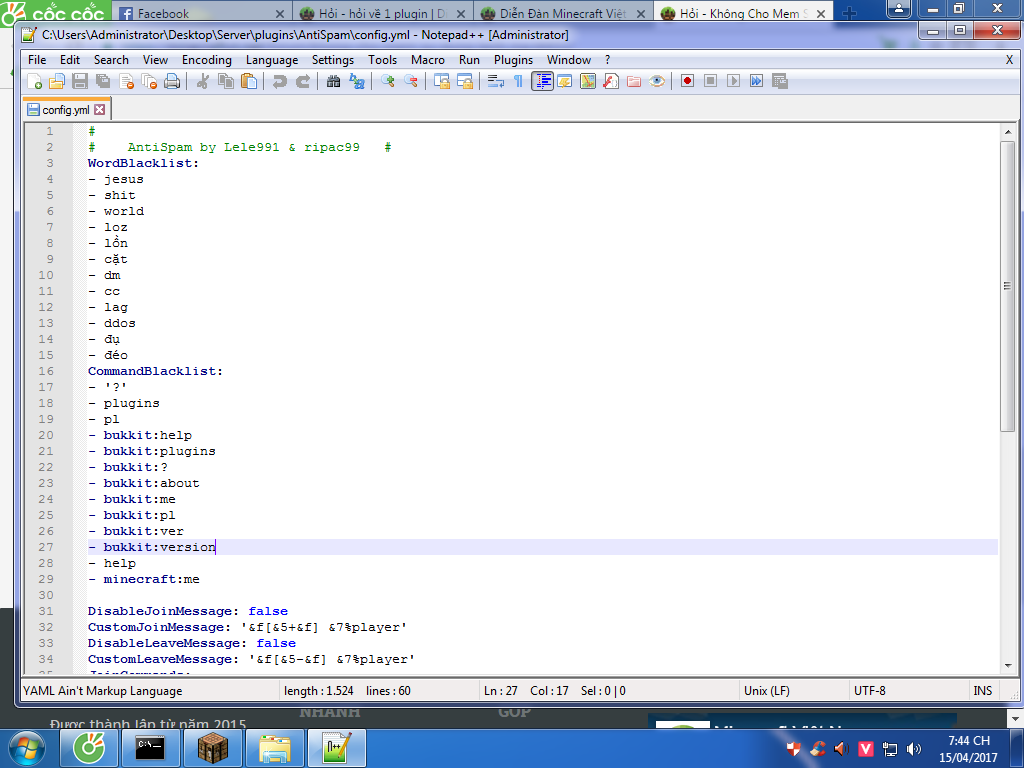This screenshot has height=768, width=1024.
Task: Open a file using the toolbar folder icon
Action: (x=57, y=81)
